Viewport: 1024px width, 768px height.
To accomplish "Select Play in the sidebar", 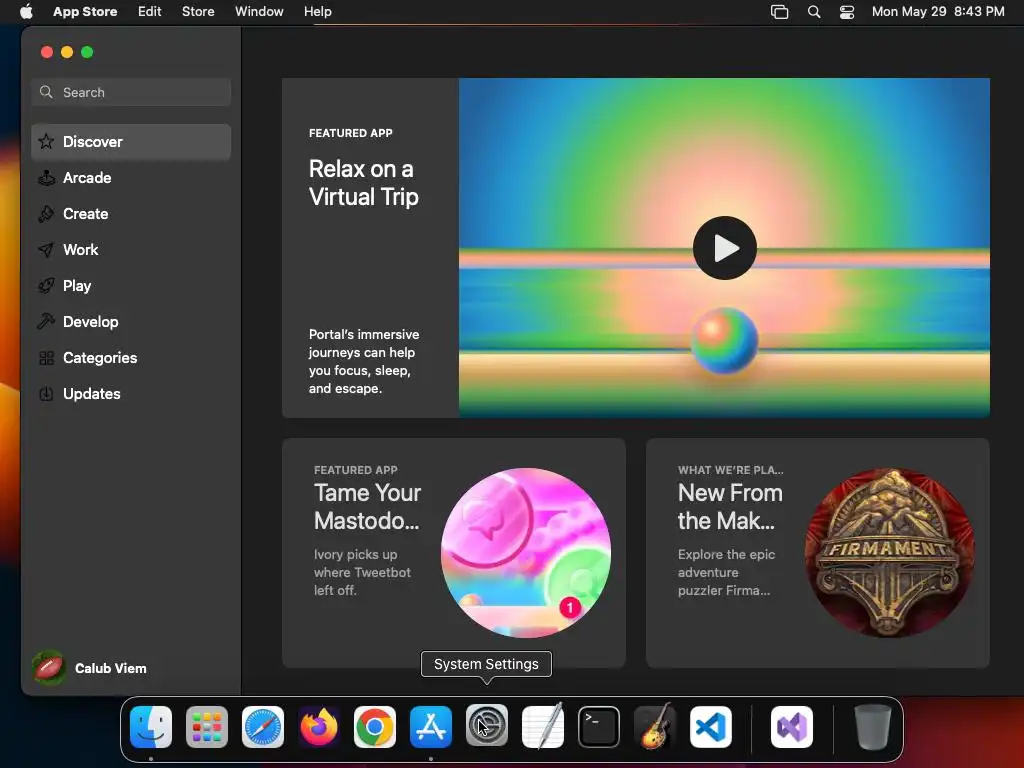I will pyautogui.click(x=131, y=285).
